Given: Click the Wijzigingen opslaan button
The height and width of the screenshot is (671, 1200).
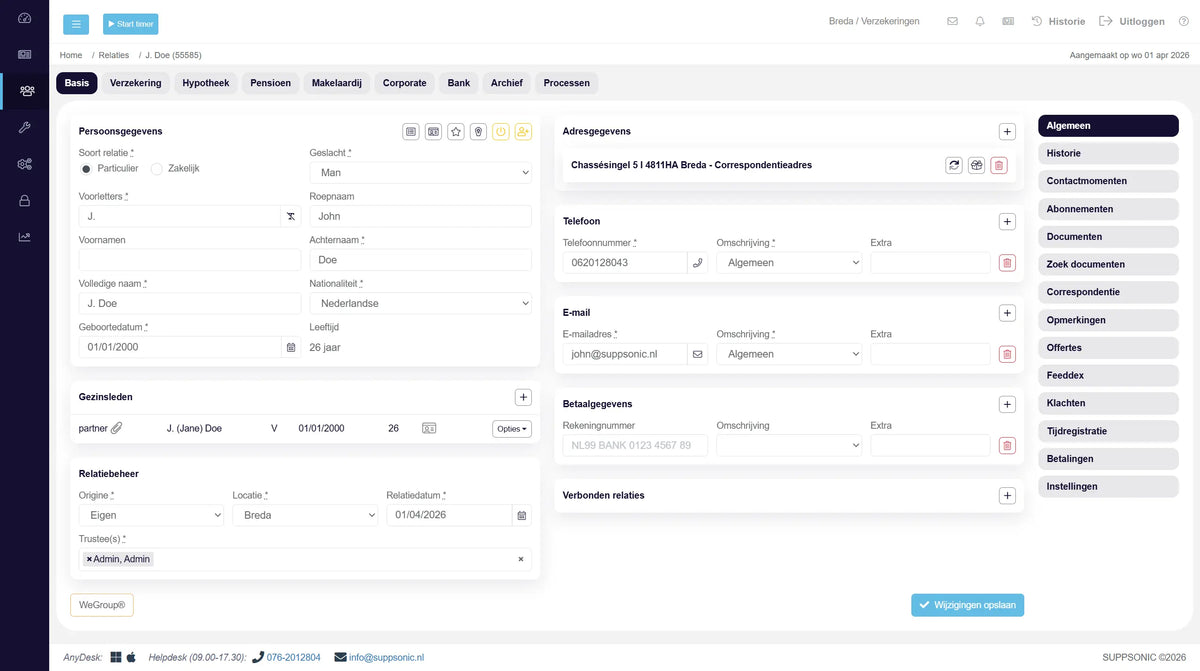Looking at the screenshot, I should [x=967, y=605].
